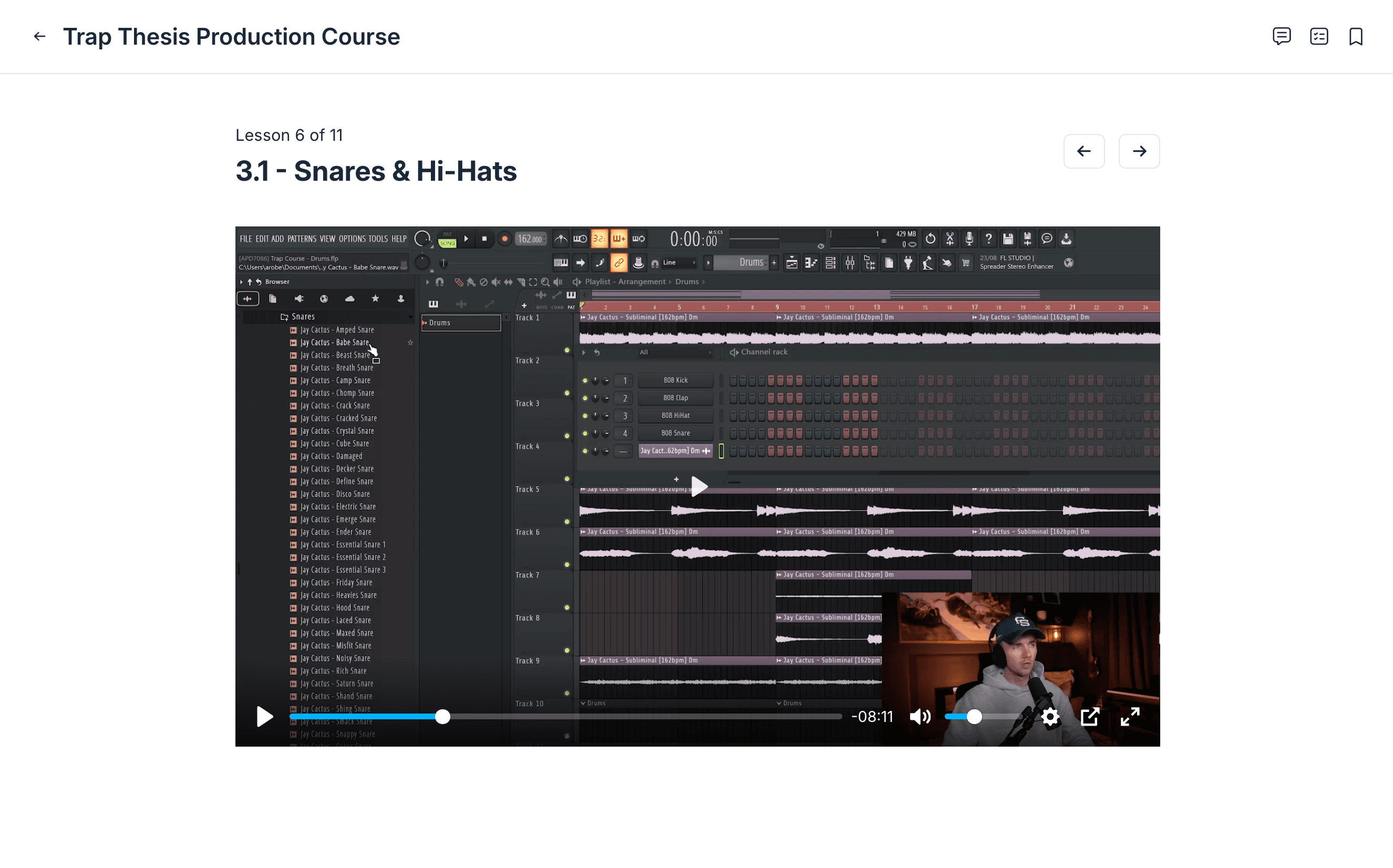
Task: Click the center play overlay on video
Action: coord(698,486)
